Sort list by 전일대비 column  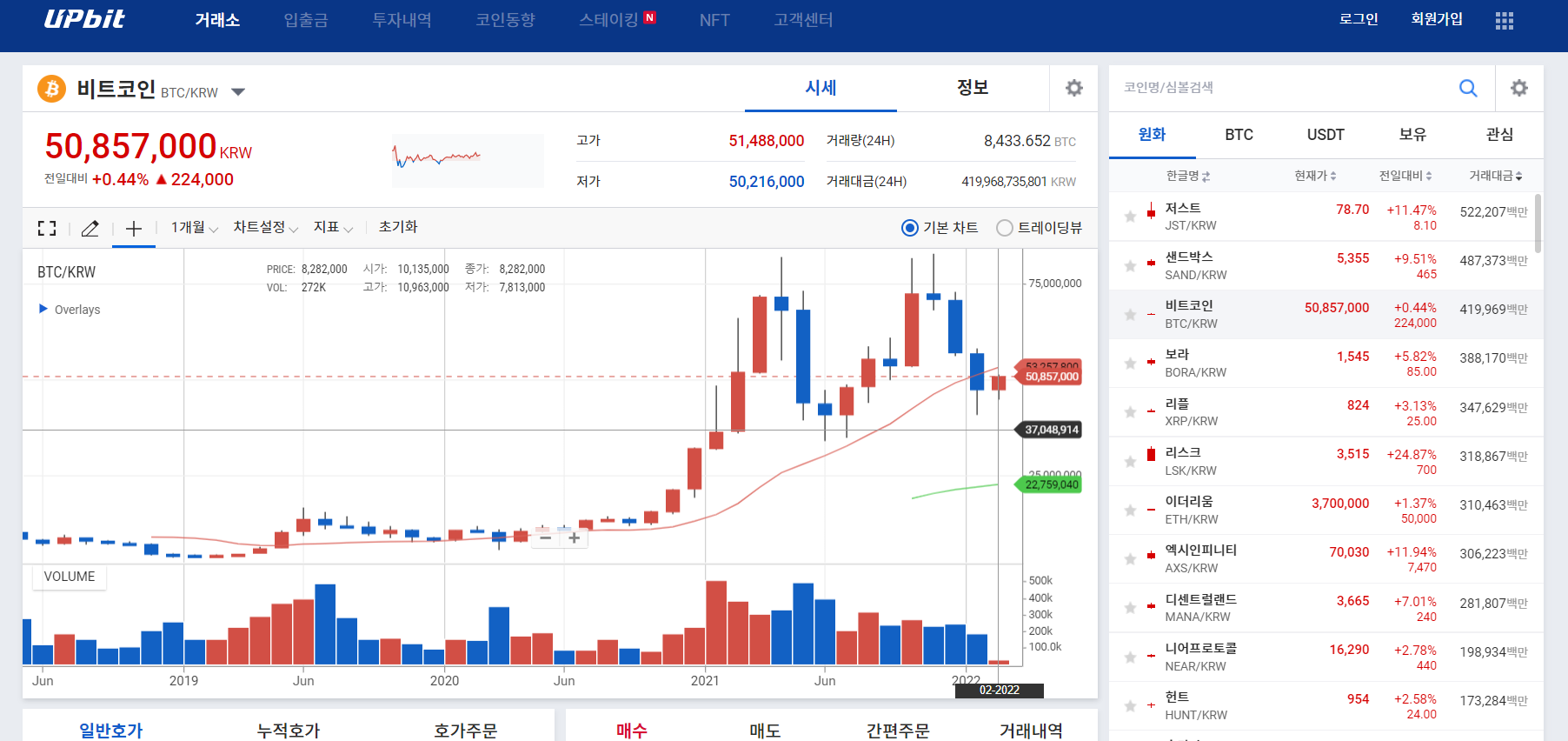[x=1405, y=176]
